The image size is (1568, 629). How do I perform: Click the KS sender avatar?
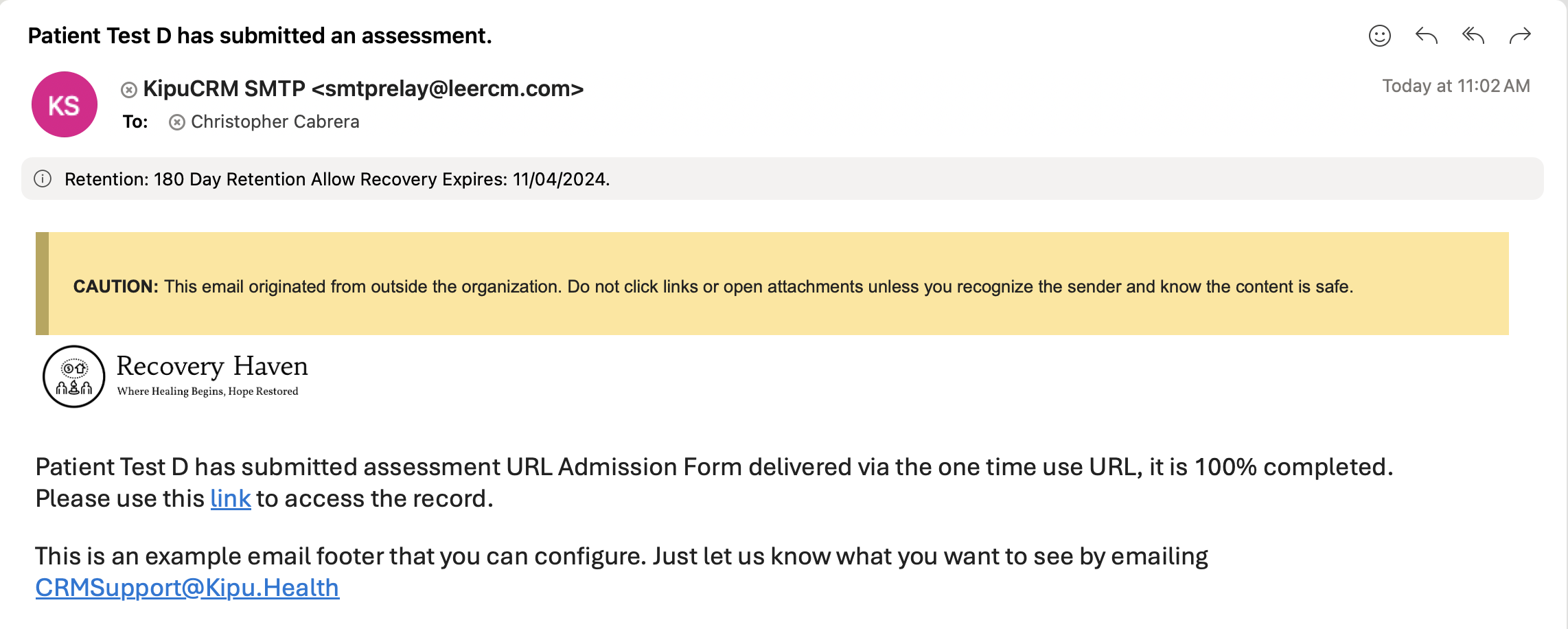[65, 104]
